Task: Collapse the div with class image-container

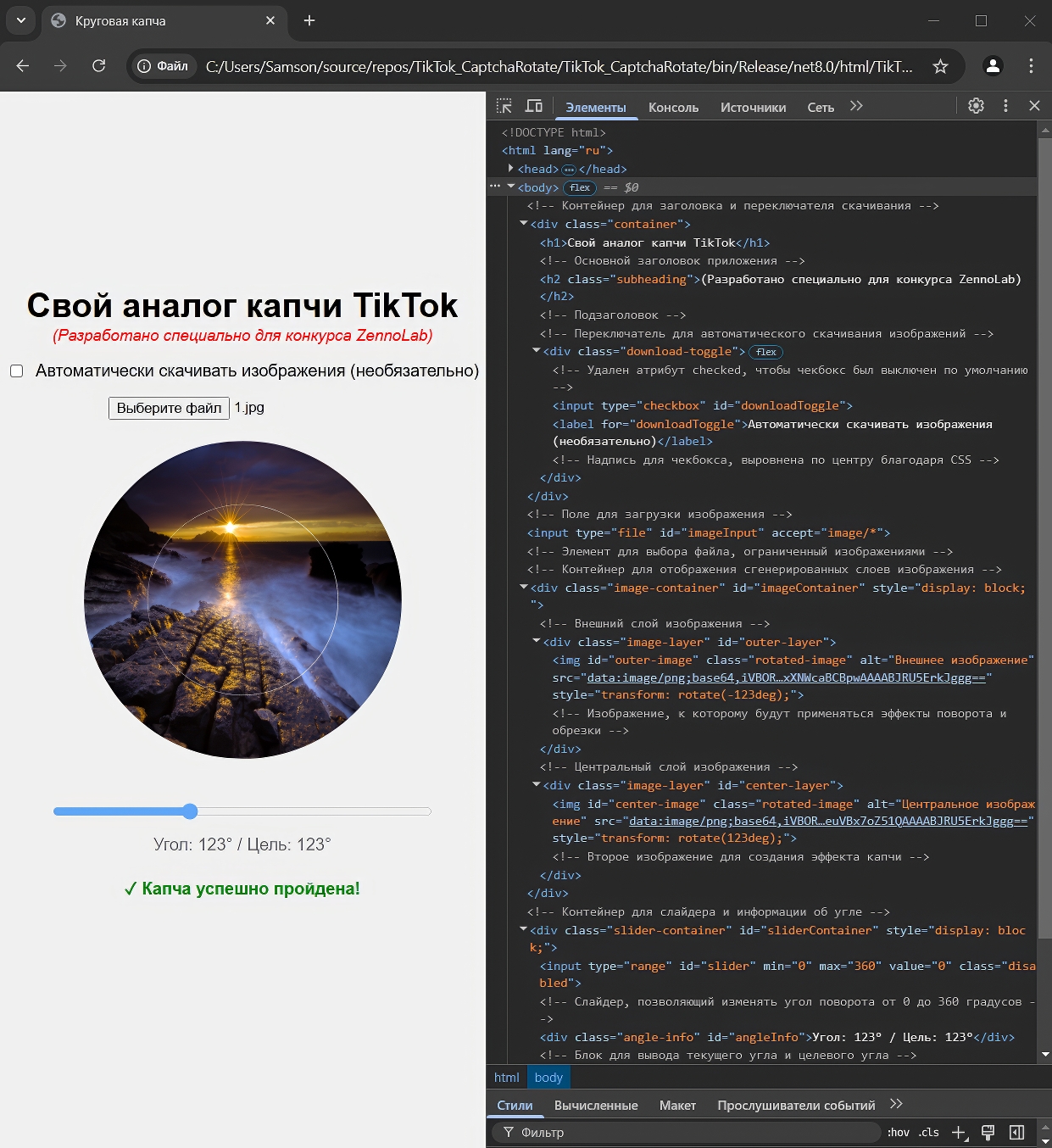Action: [523, 588]
